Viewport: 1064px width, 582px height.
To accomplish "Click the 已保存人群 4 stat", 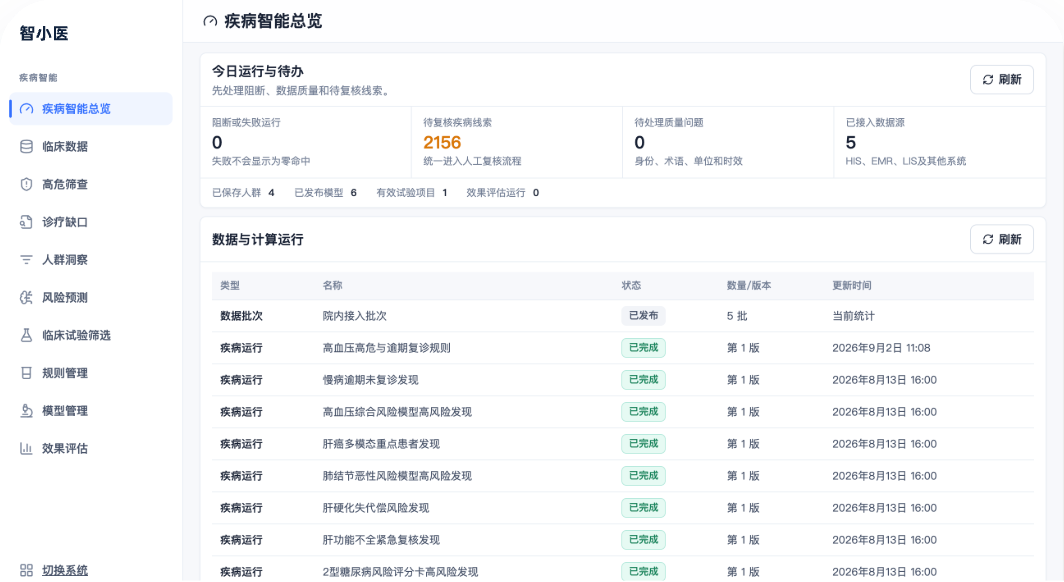I will tap(243, 193).
